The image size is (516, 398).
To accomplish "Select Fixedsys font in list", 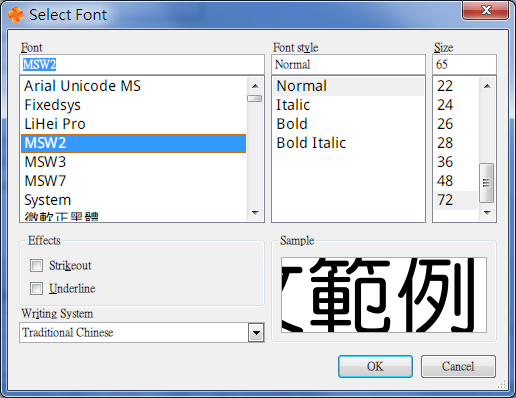I will point(133,105).
